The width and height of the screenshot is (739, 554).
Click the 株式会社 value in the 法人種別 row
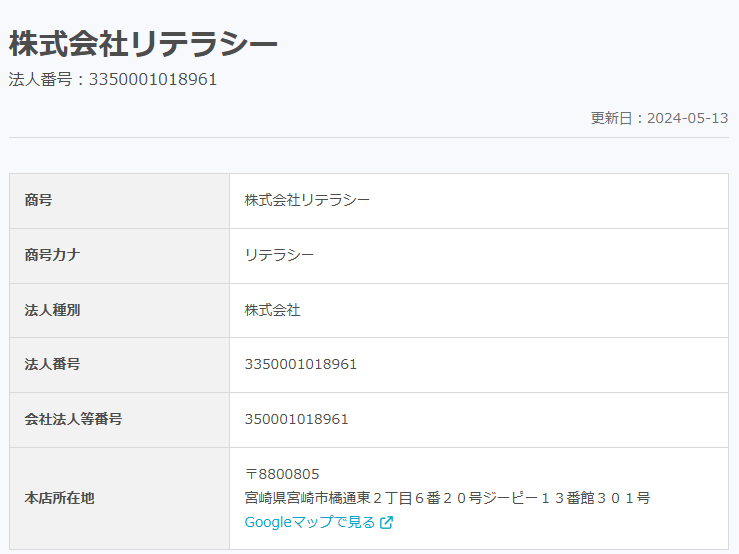pos(272,310)
